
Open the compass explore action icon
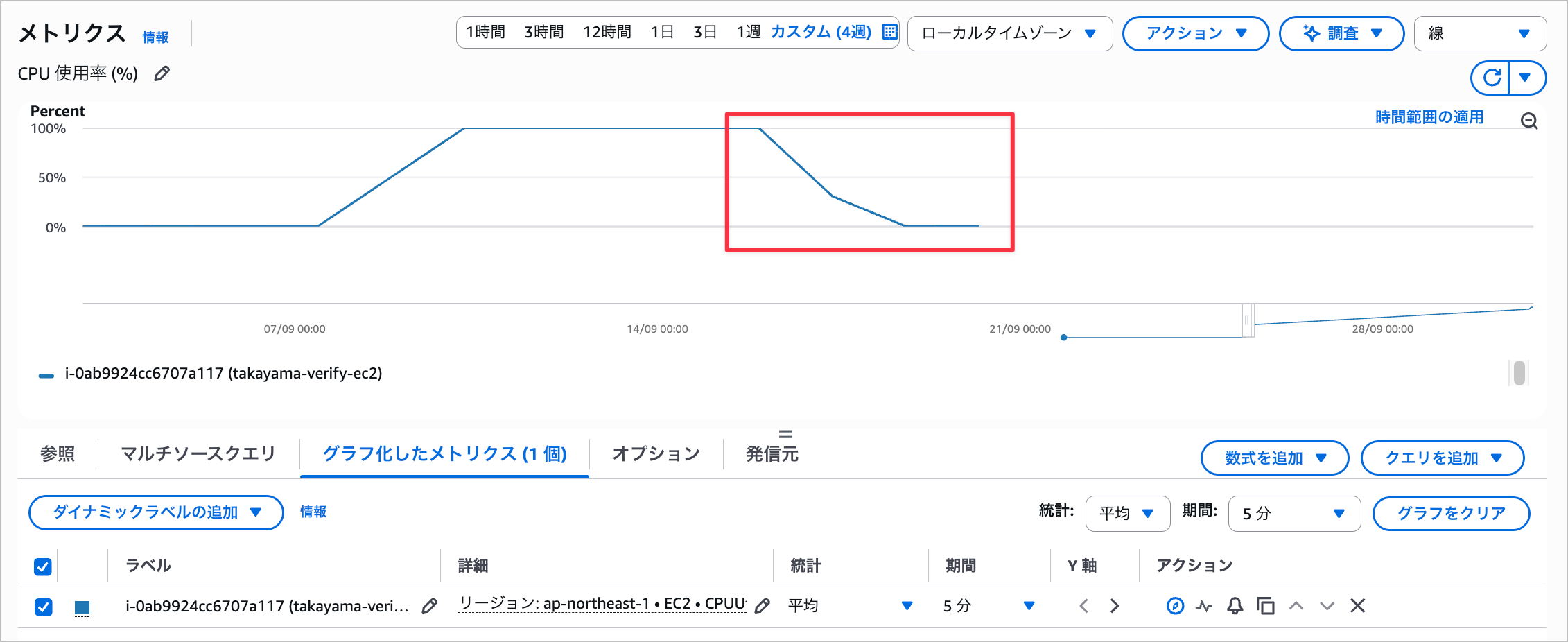(1175, 606)
